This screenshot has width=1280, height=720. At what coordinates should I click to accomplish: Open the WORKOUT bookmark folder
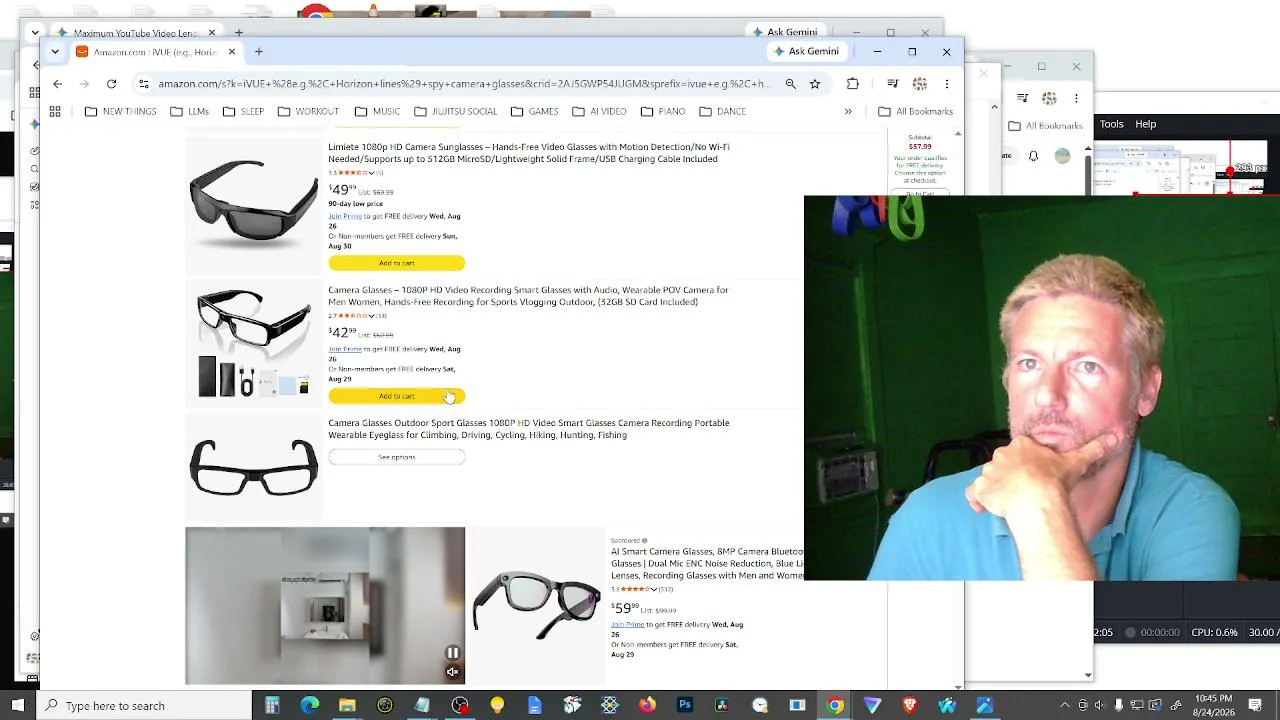[x=308, y=111]
